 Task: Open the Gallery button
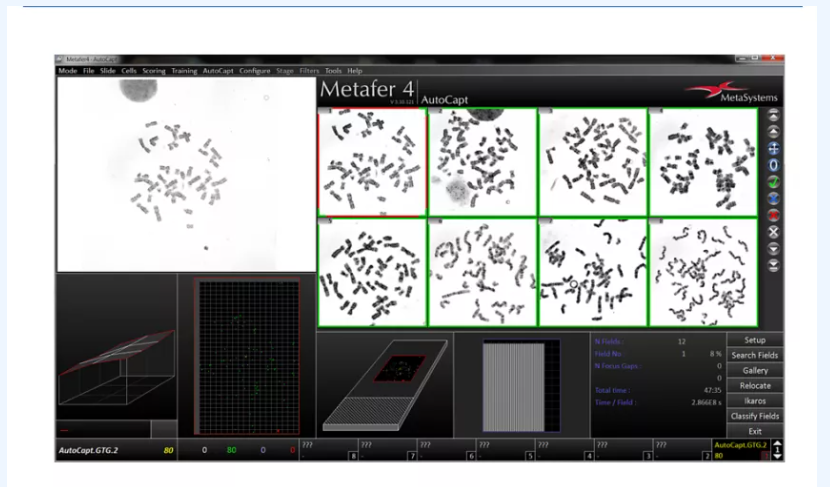(x=755, y=371)
